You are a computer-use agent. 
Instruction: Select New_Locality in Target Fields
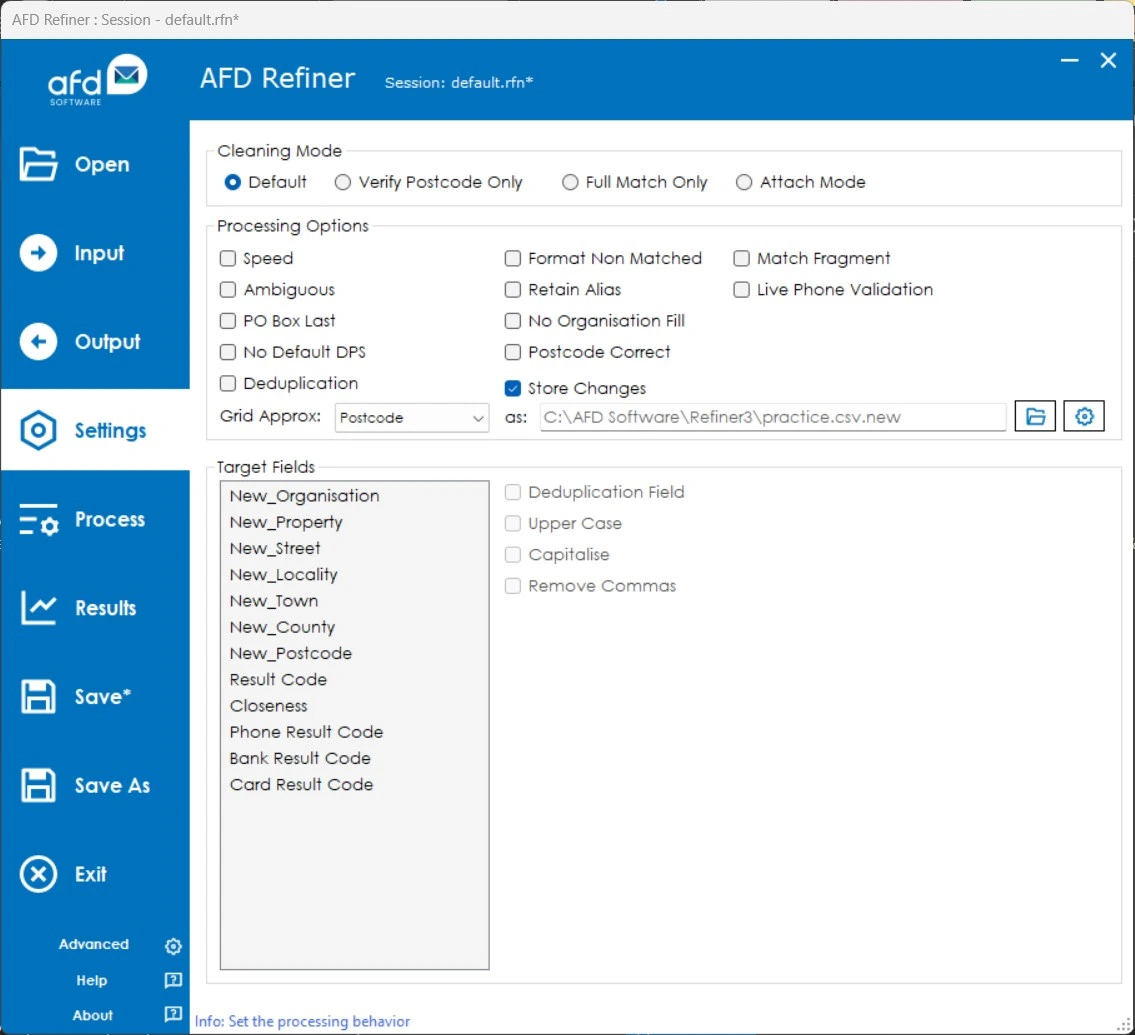coord(354,575)
